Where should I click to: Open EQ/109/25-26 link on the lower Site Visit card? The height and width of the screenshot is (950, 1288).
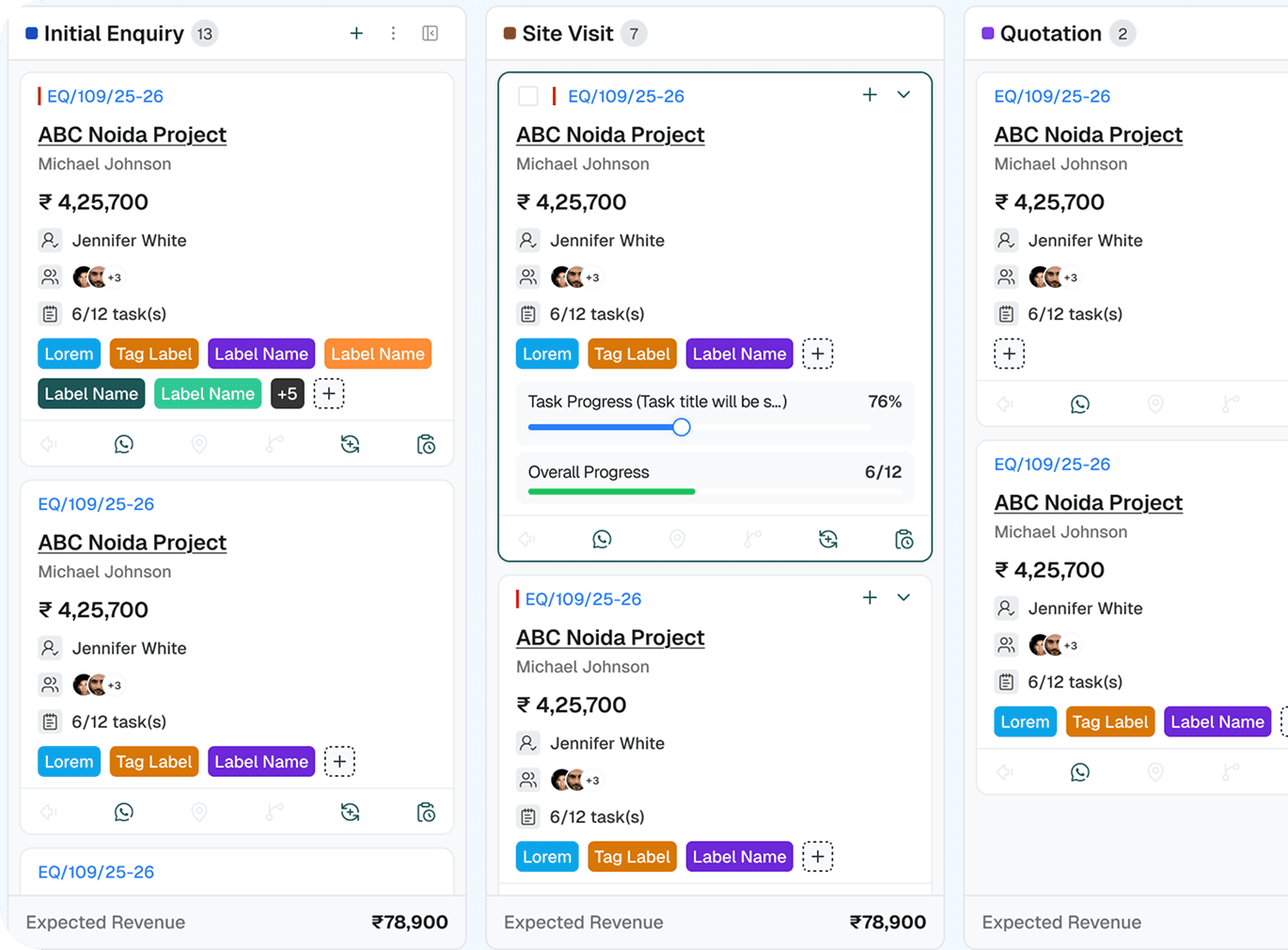583,599
